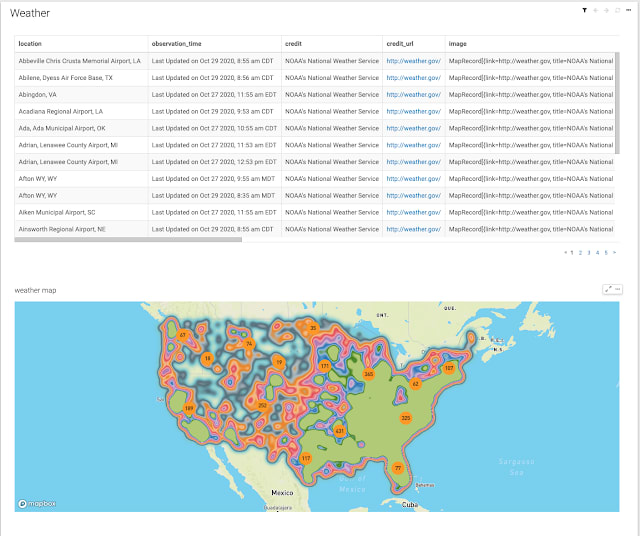Click the orange cluster marker labeled 117
The image size is (640, 536).
[x=306, y=458]
